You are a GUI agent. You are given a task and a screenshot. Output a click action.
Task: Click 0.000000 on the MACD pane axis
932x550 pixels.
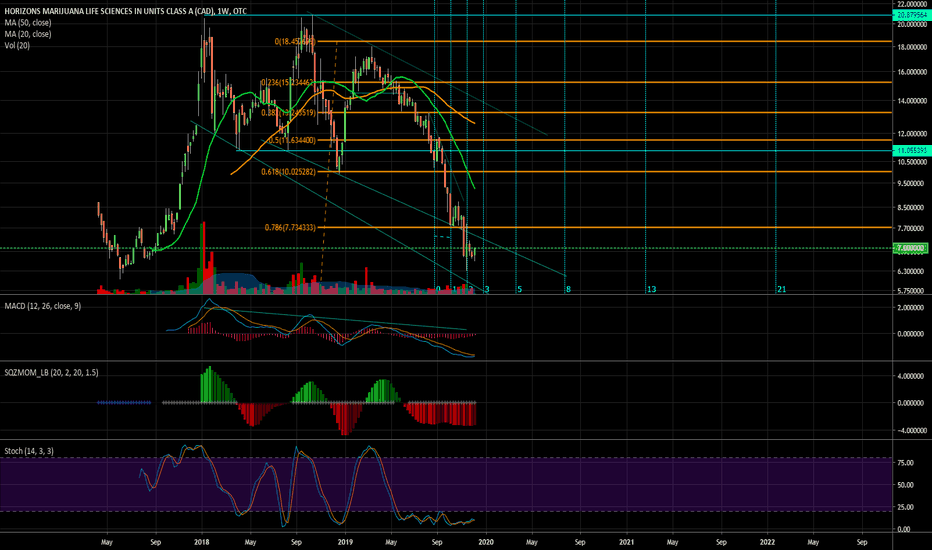pyautogui.click(x=911, y=334)
